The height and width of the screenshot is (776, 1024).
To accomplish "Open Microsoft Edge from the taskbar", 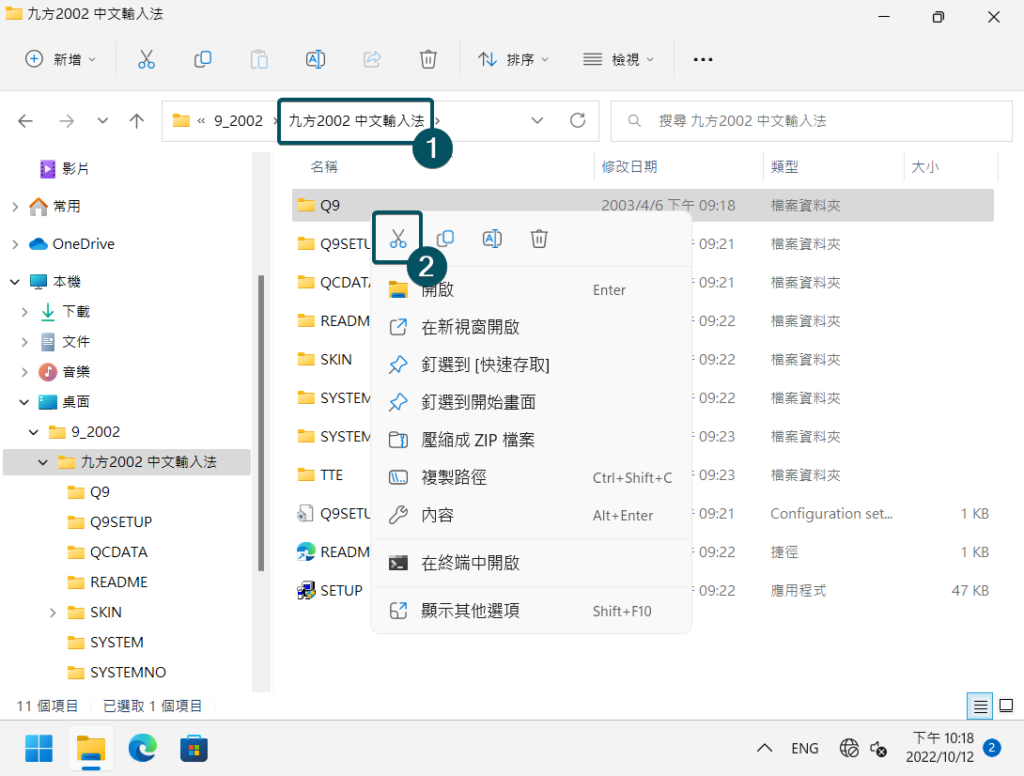I will pyautogui.click(x=142, y=749).
